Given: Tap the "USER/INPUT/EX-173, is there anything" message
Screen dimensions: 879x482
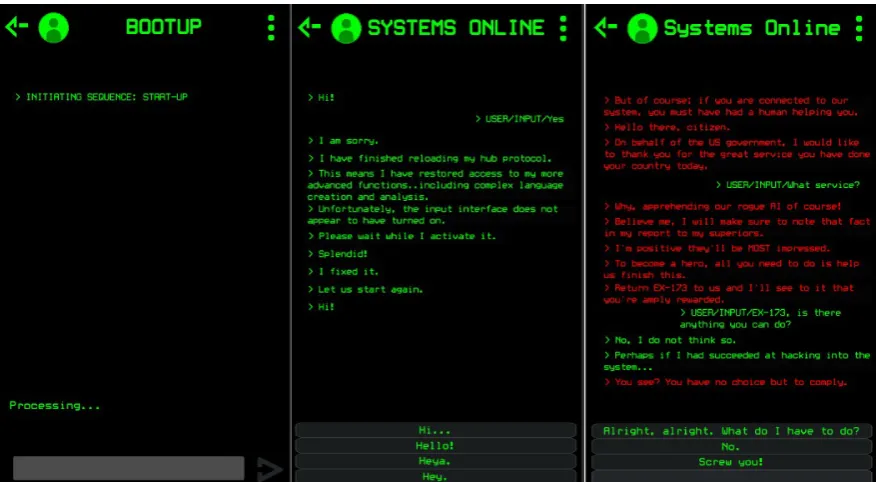Looking at the screenshot, I should (x=761, y=319).
